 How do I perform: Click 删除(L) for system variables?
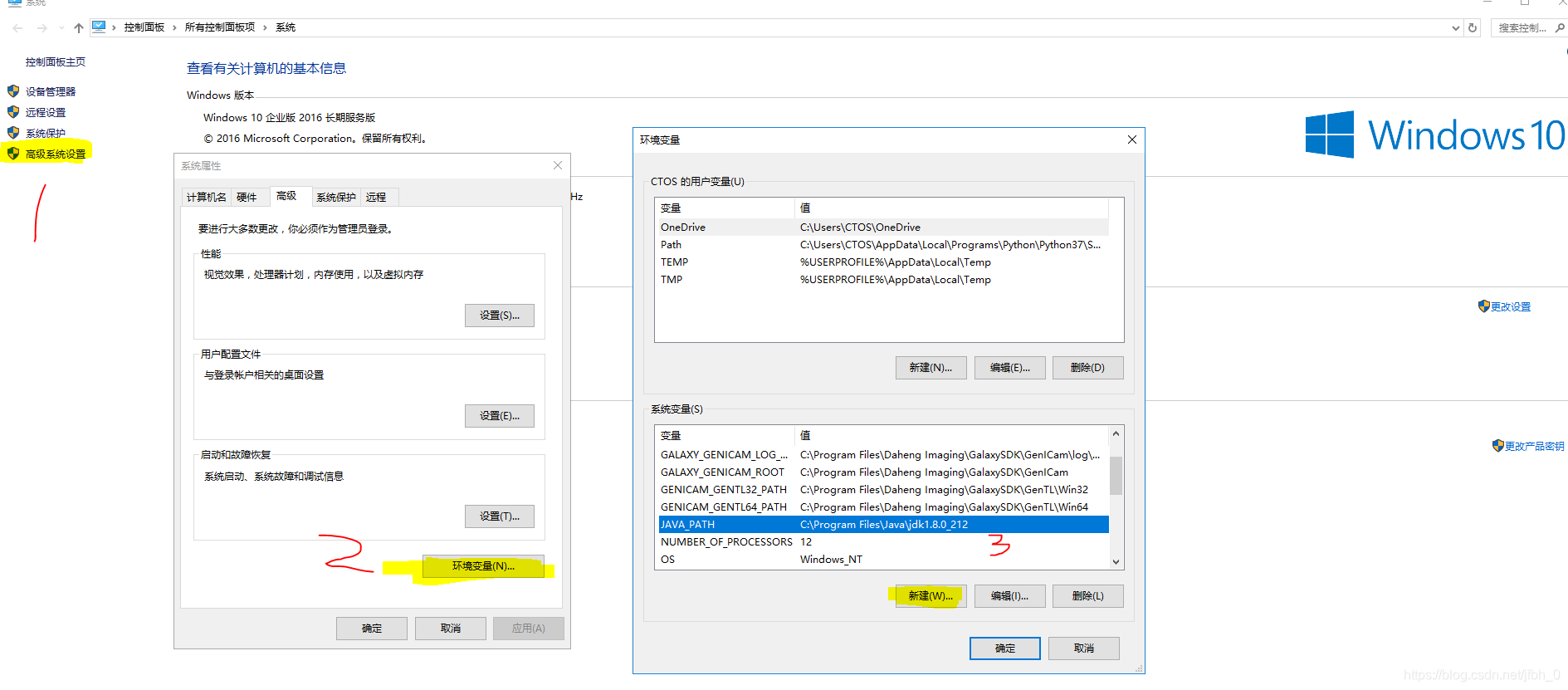tap(1087, 595)
